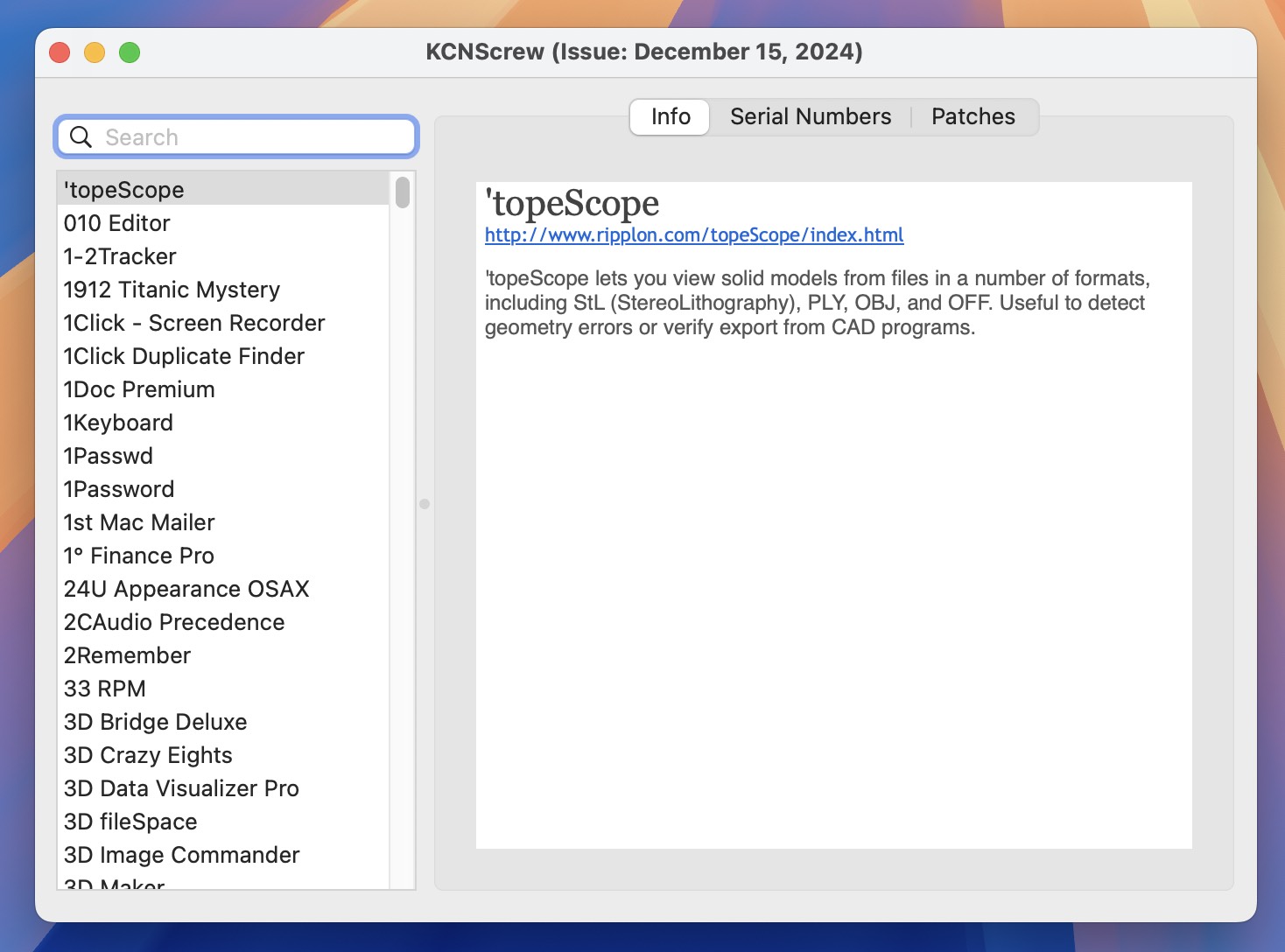Click the 'topeScope description paragraph
This screenshot has height=952, width=1285.
click(818, 303)
